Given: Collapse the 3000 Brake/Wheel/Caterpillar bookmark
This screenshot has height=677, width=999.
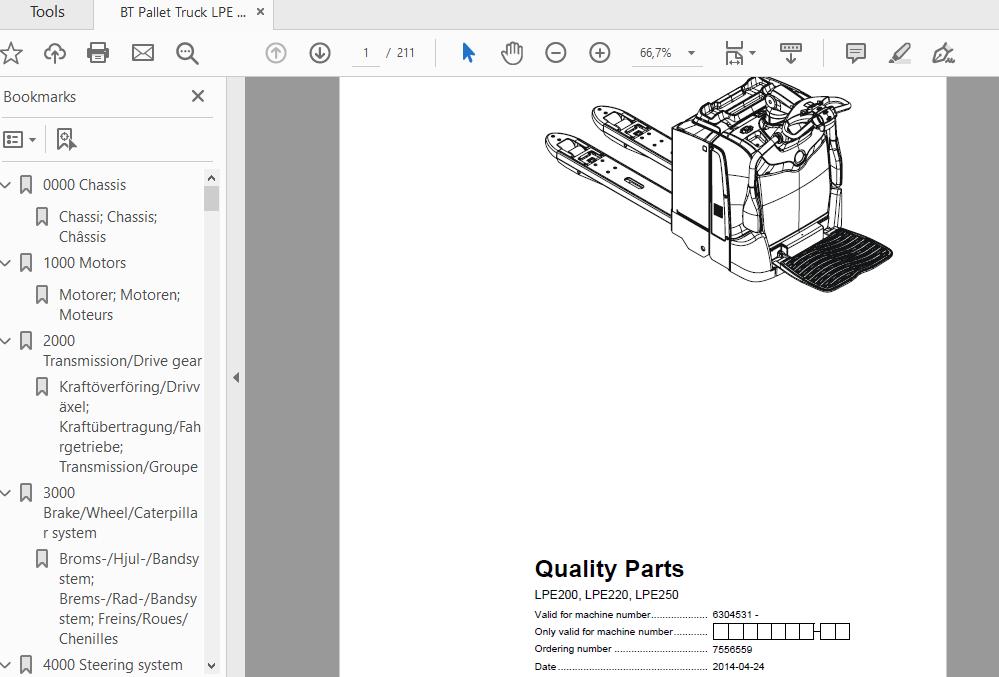Looking at the screenshot, I should 6,493.
